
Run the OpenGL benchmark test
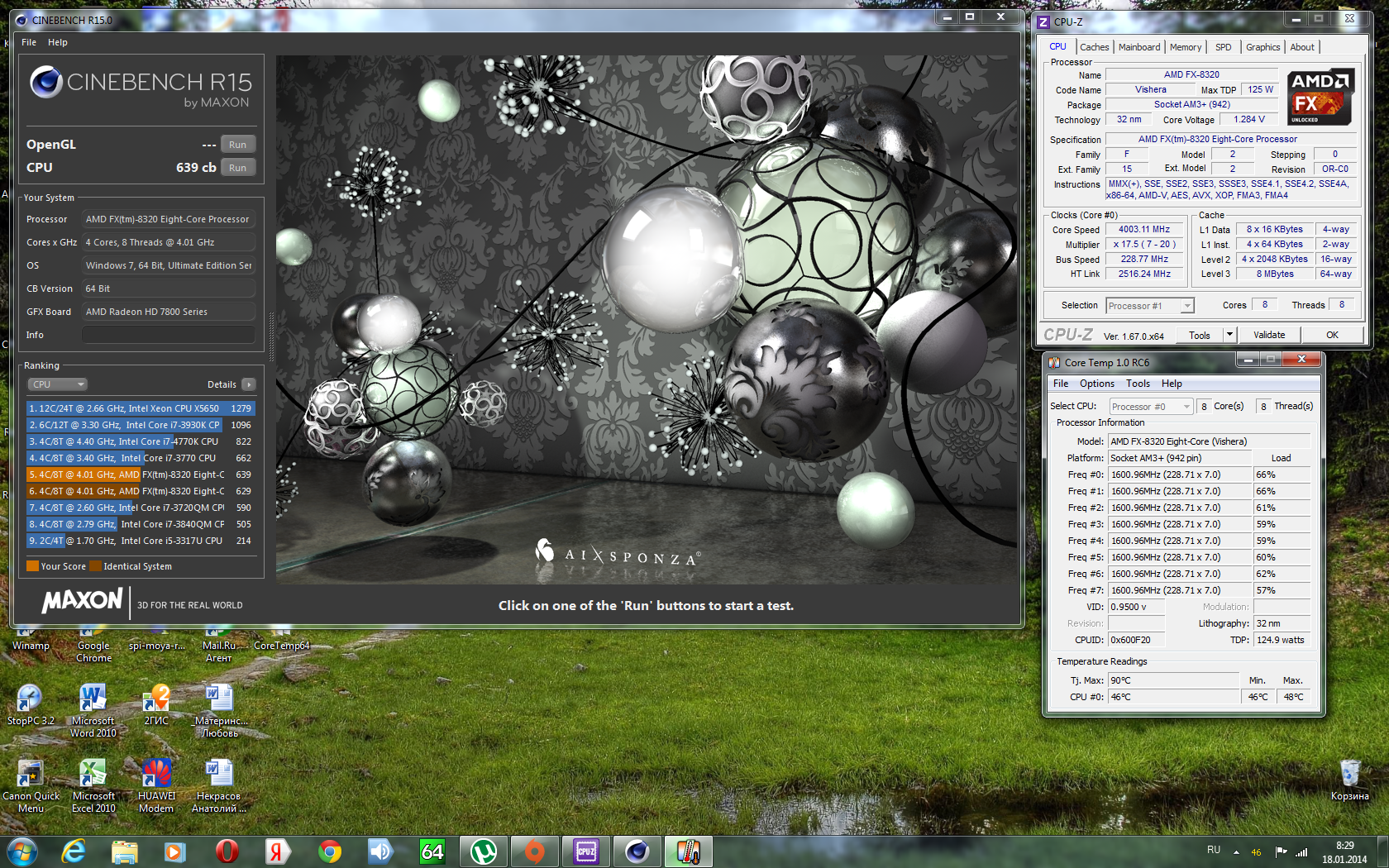(x=237, y=145)
